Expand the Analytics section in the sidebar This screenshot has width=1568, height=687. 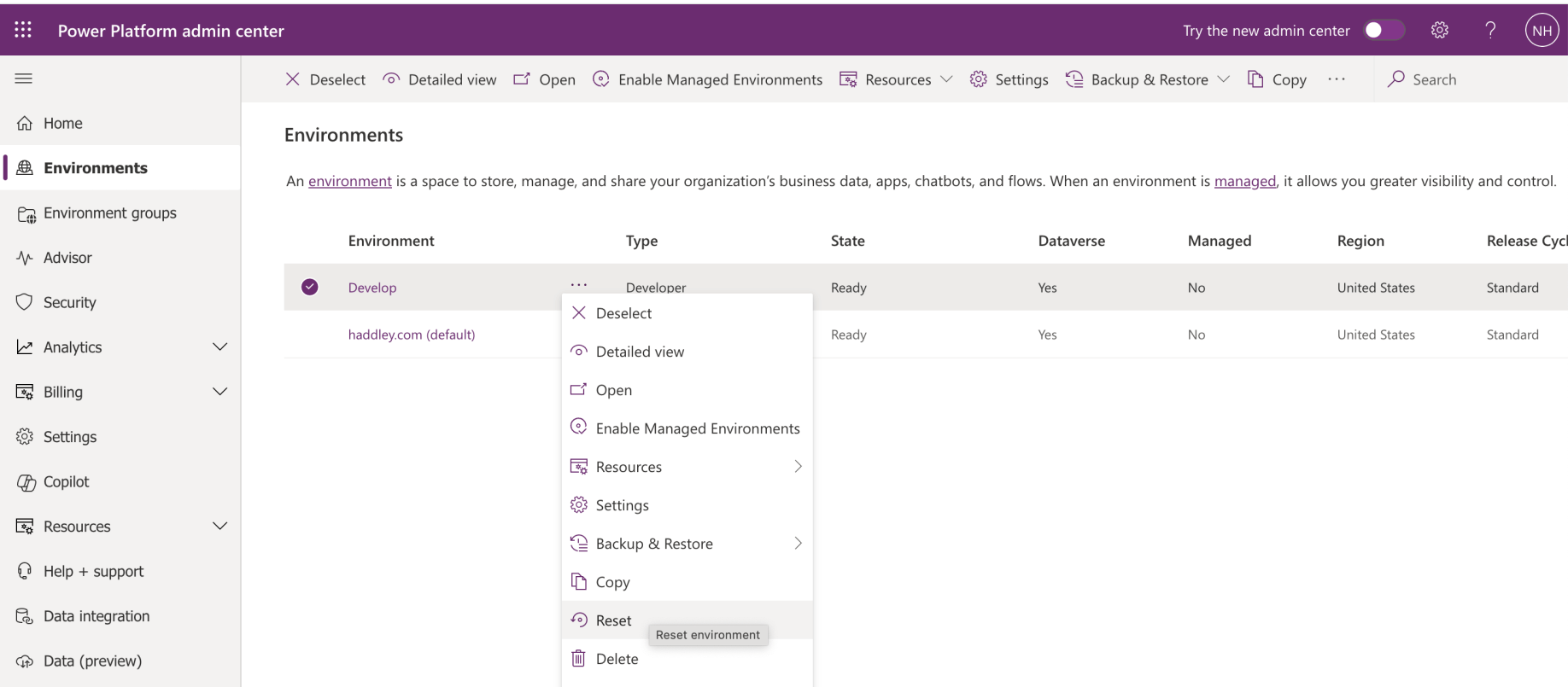(219, 347)
